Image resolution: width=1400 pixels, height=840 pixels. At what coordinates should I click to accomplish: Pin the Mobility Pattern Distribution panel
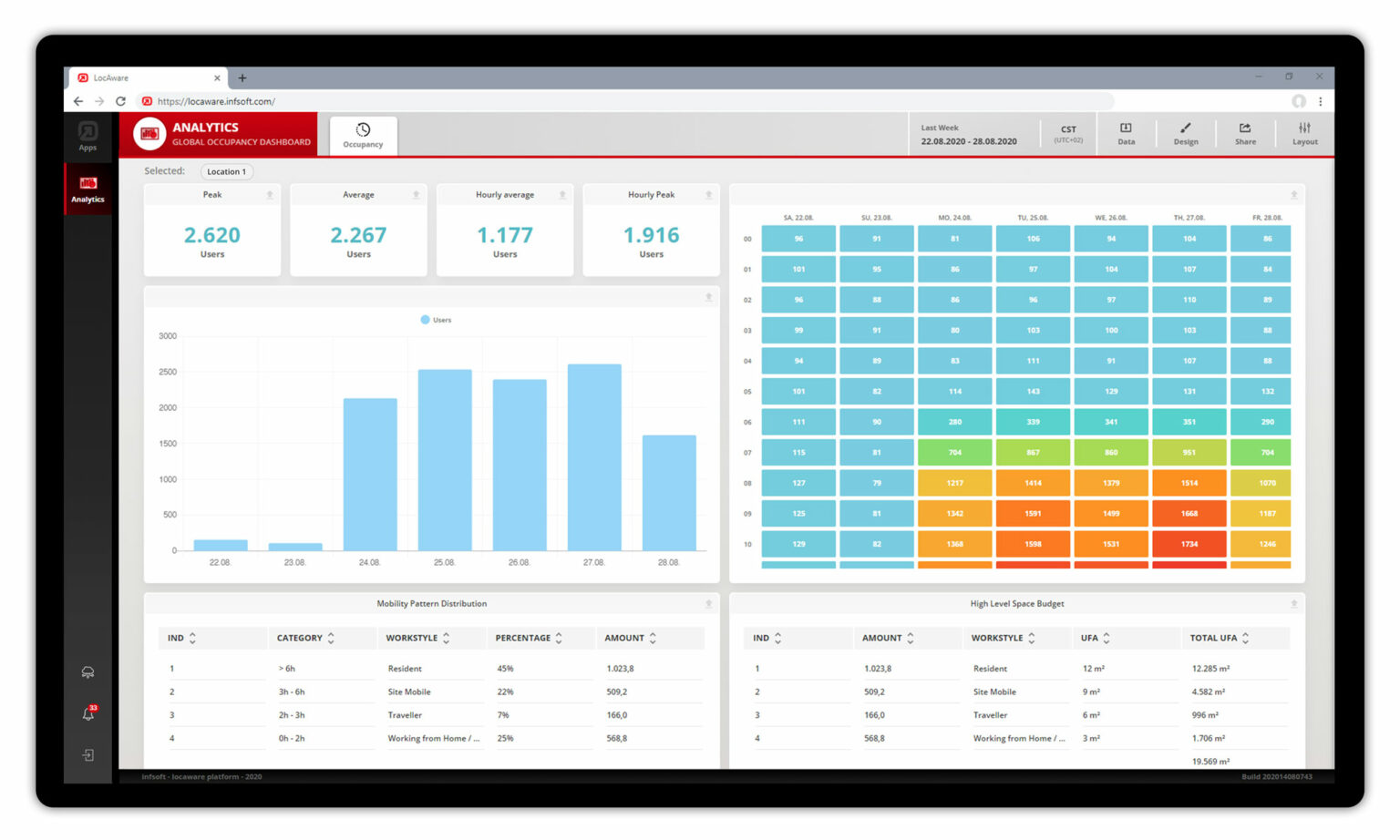click(x=708, y=603)
